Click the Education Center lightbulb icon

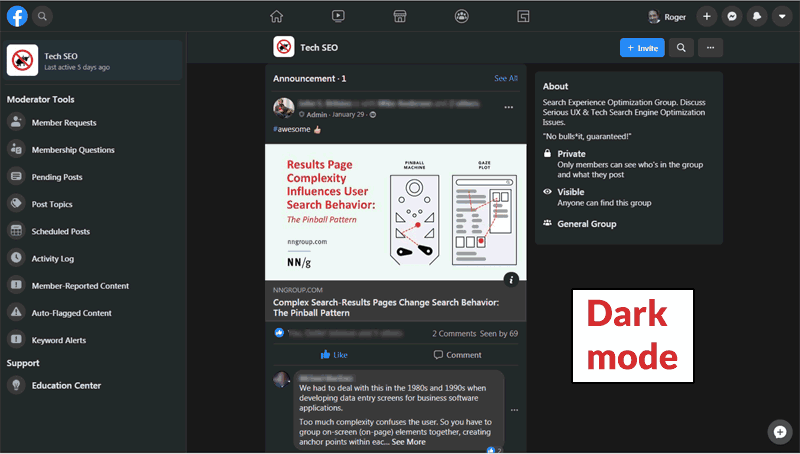(16, 385)
